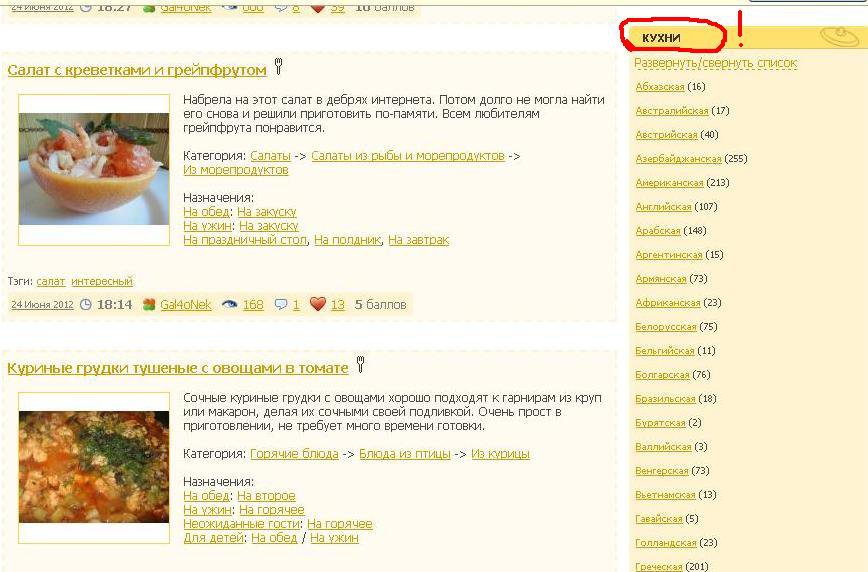The height and width of the screenshot is (572, 868).
Task: Open the Кухни sidebar section header
Action: (x=662, y=38)
